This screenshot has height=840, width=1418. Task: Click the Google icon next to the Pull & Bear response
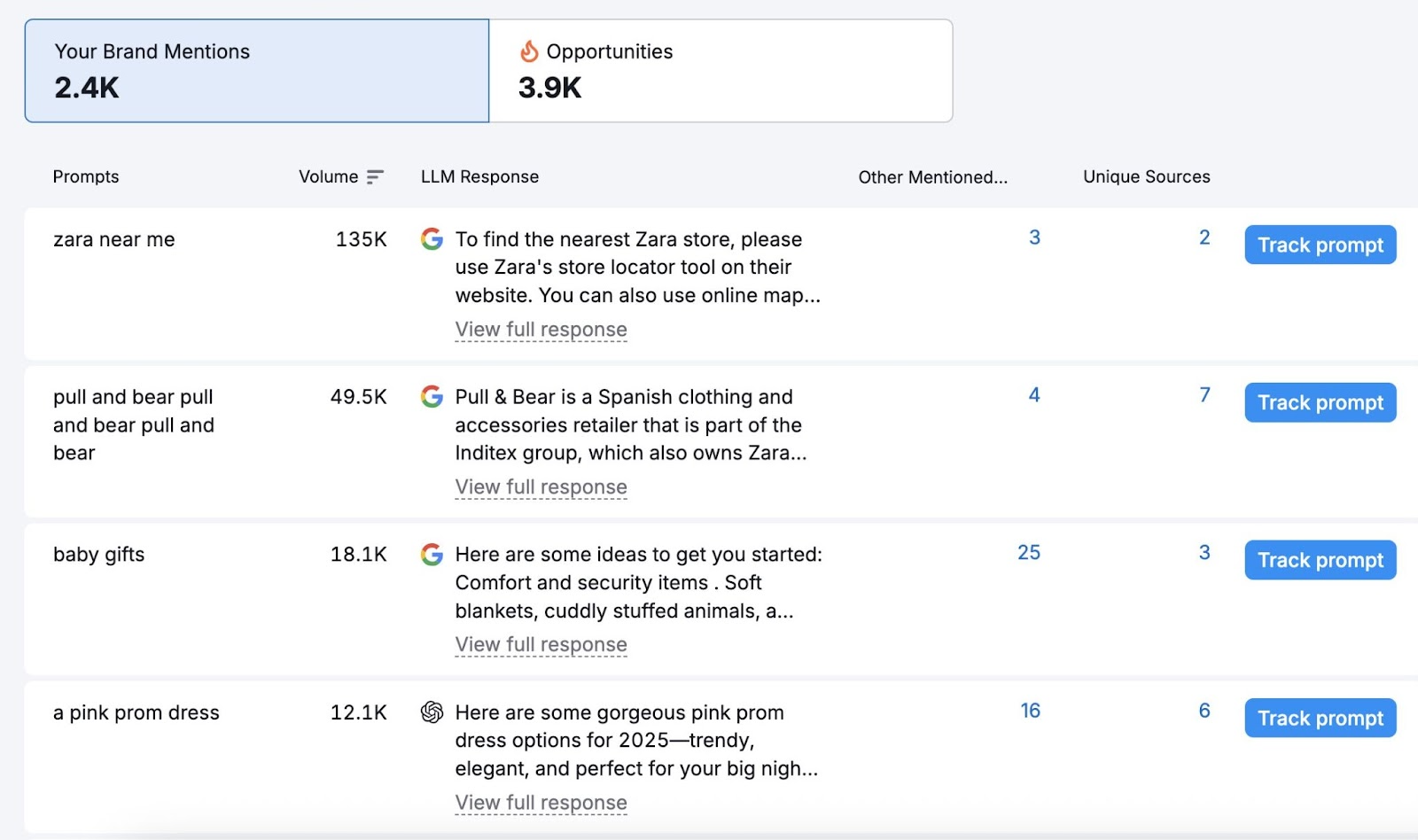(432, 396)
